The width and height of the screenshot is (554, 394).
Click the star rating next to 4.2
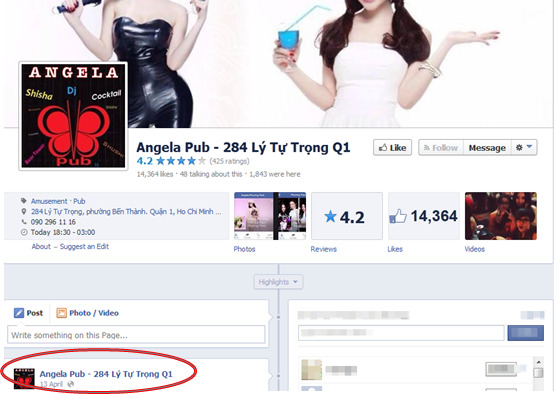click(181, 161)
